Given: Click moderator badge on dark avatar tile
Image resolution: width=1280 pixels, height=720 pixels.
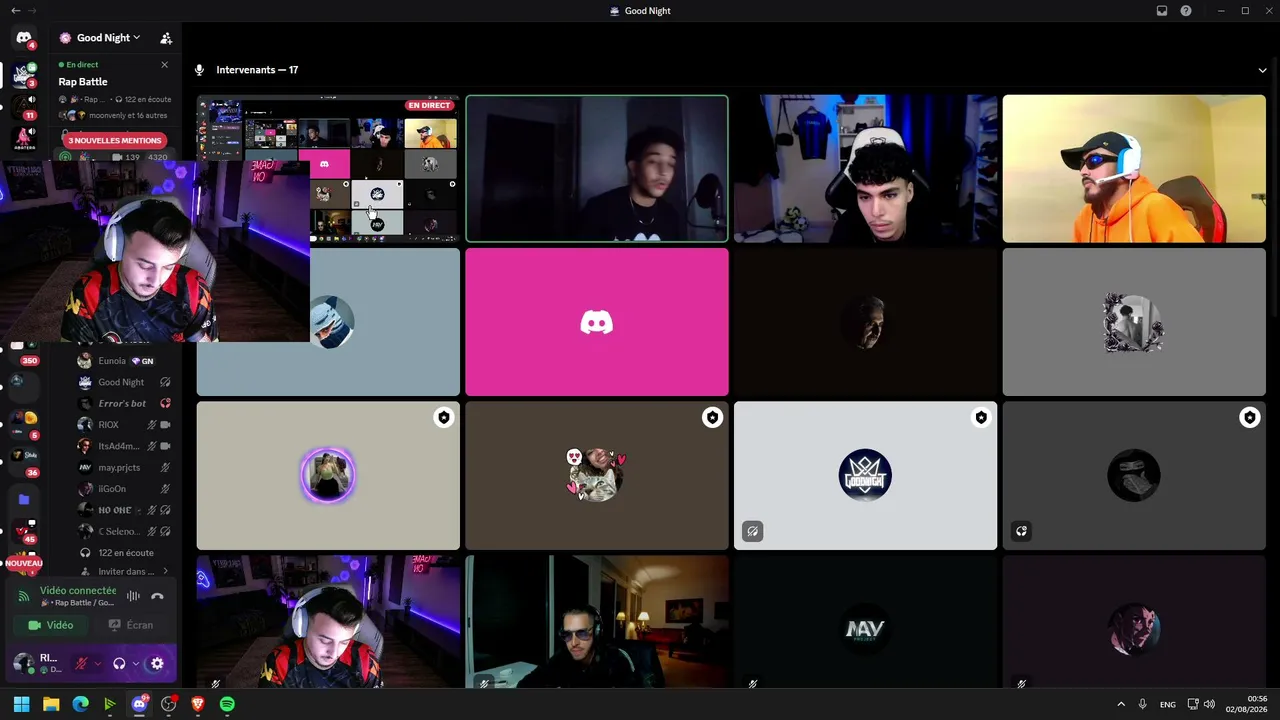Looking at the screenshot, I should 1249,418.
